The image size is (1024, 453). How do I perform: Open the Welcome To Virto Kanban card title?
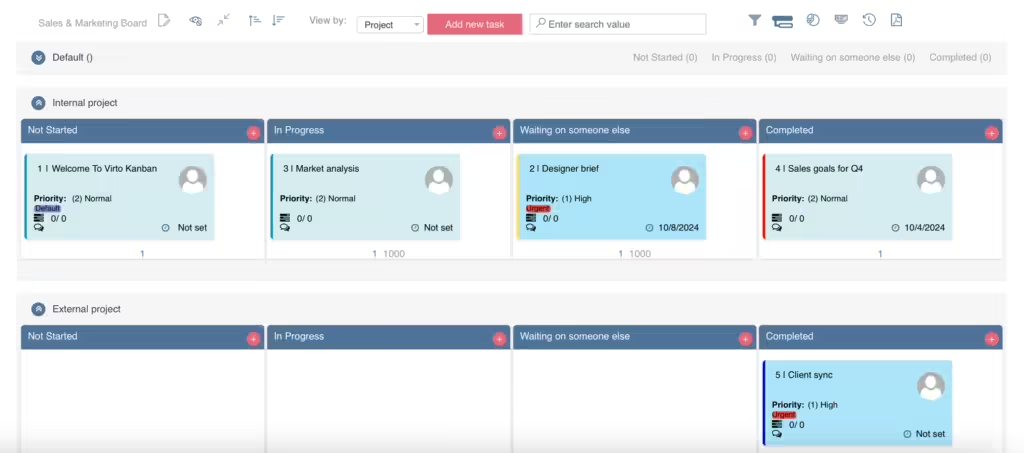coord(97,168)
